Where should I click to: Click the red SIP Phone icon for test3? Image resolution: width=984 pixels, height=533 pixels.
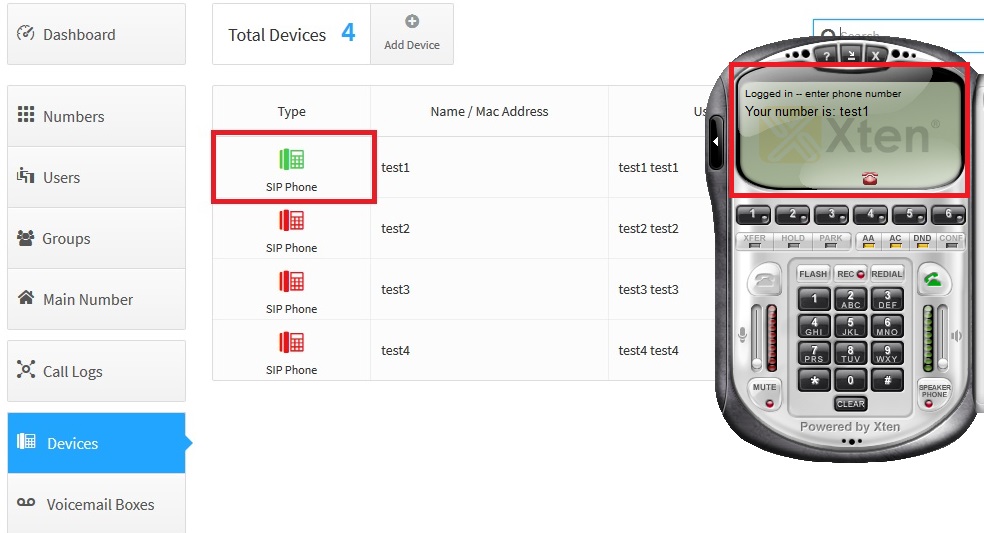pyautogui.click(x=291, y=281)
